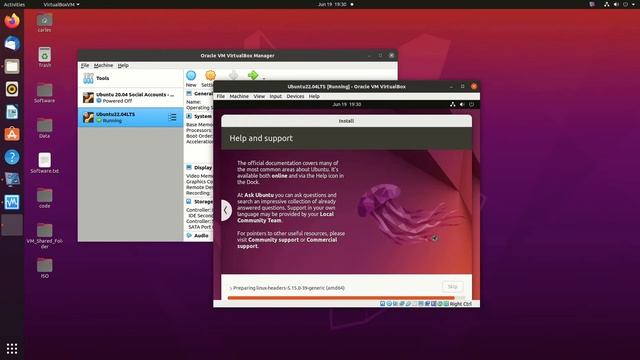Collapse the Display section header in Manager
The width and height of the screenshot is (640, 360).
tap(199, 168)
